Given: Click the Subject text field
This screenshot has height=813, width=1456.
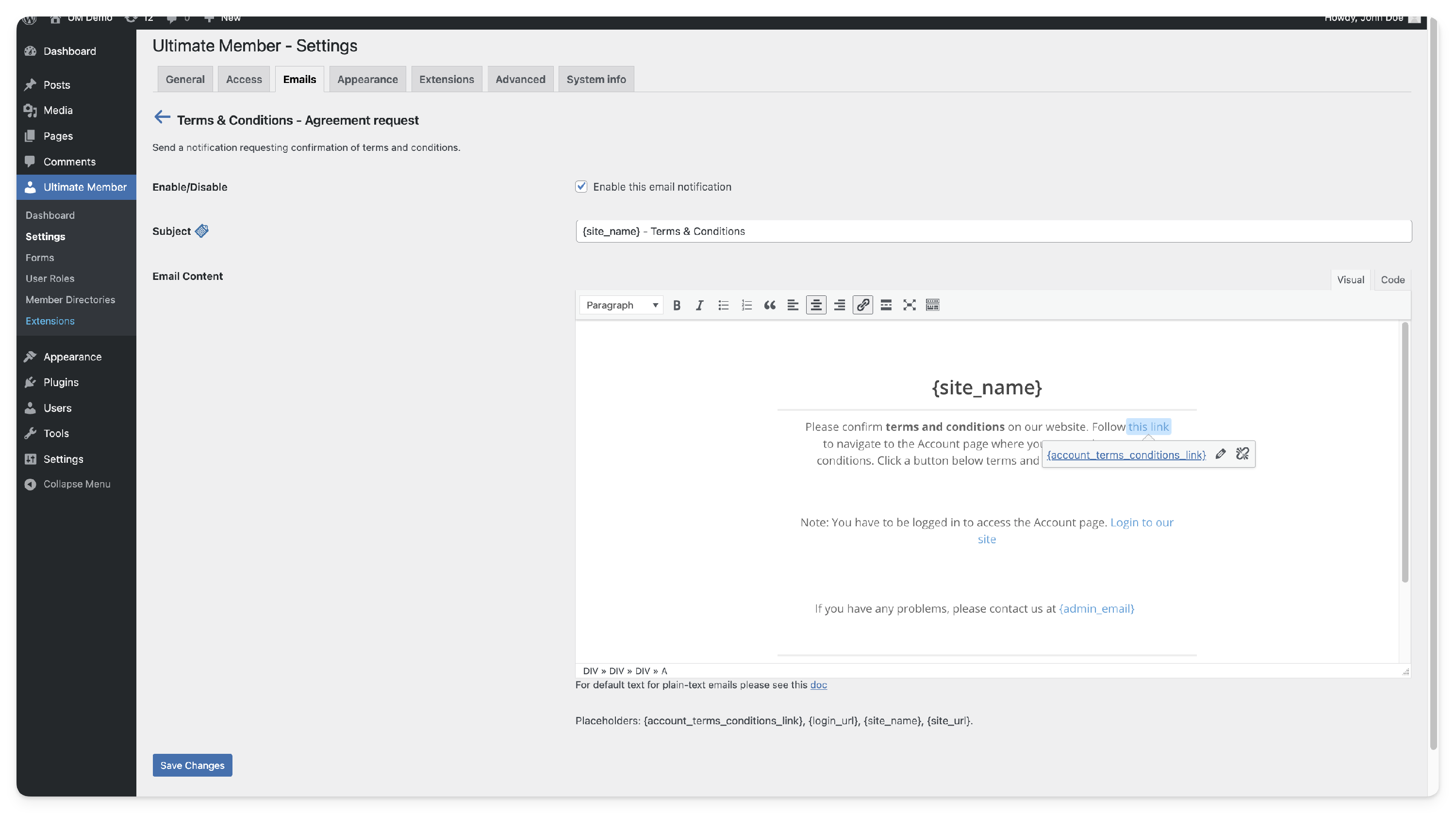Looking at the screenshot, I should [993, 231].
